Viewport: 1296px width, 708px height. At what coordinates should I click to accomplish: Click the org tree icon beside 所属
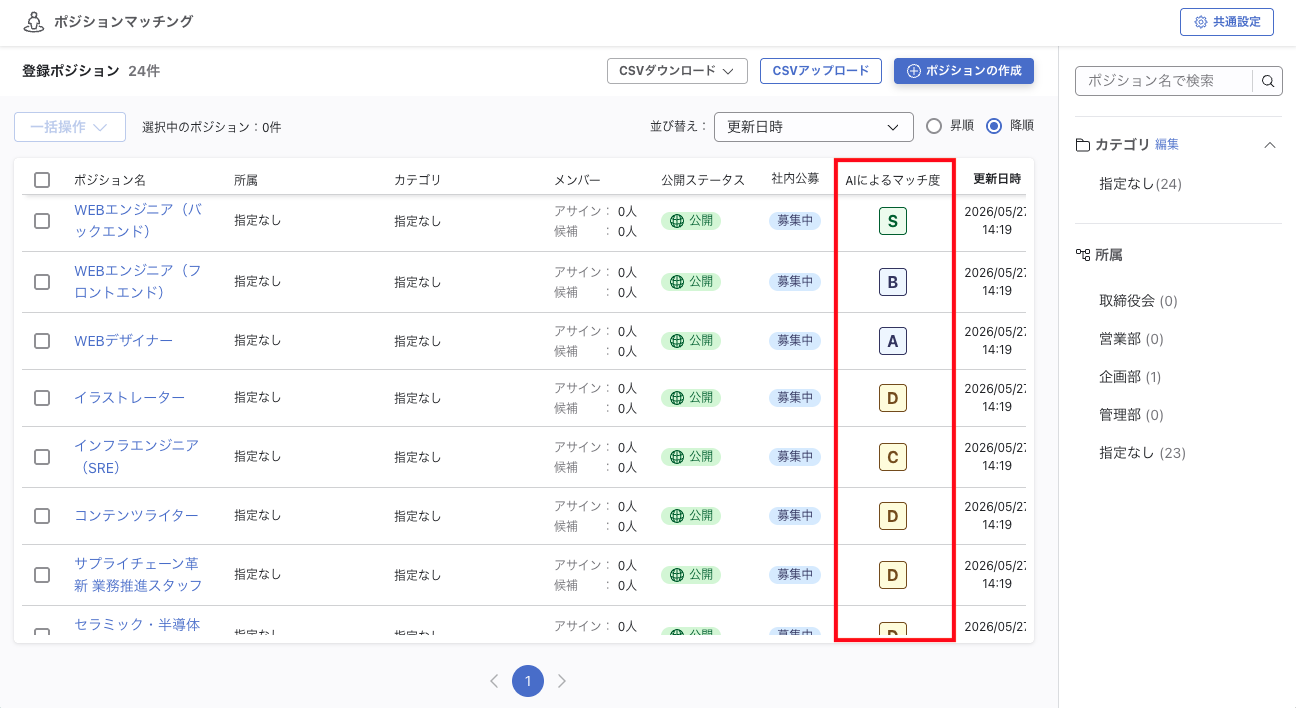point(1082,255)
